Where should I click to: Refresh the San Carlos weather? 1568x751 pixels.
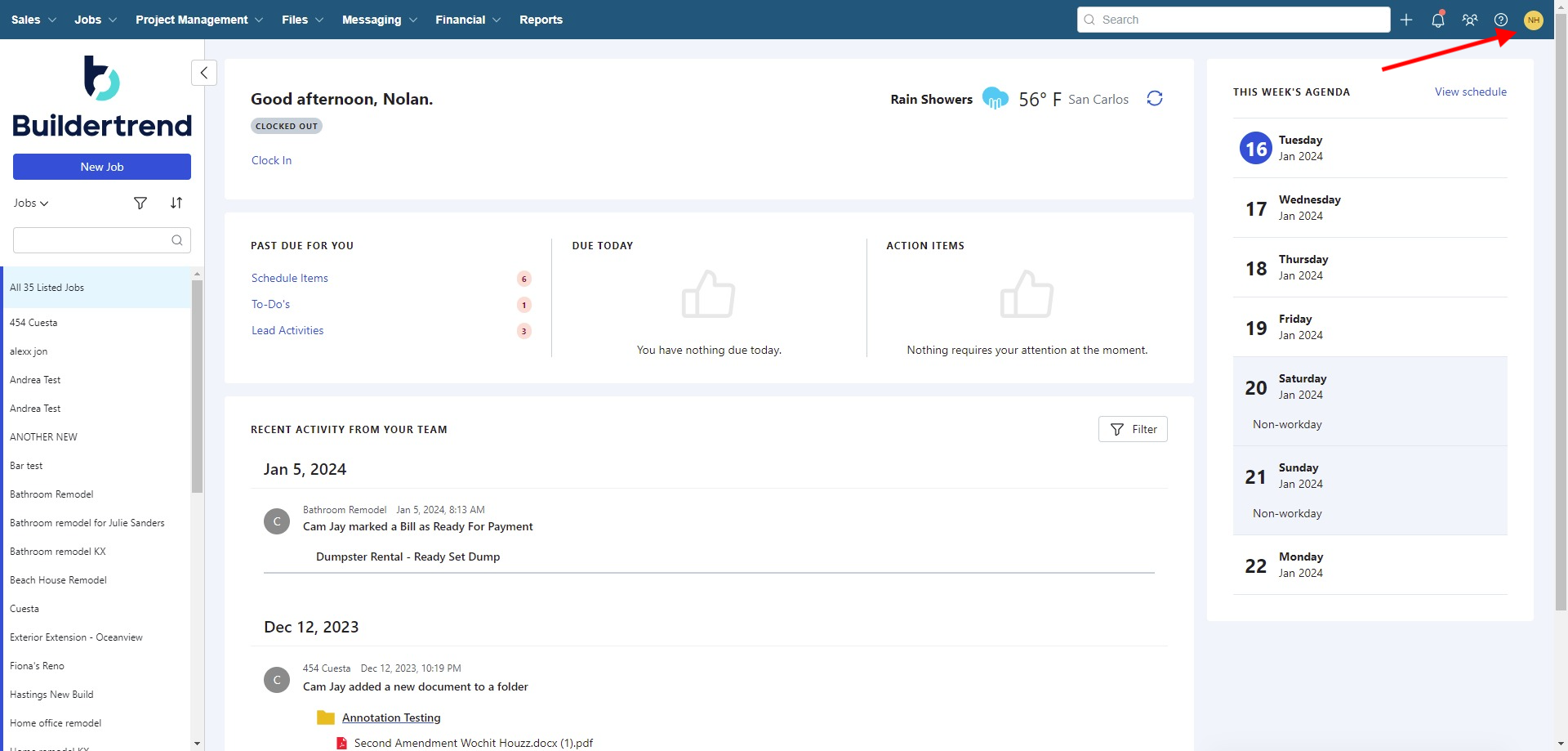tap(1155, 99)
